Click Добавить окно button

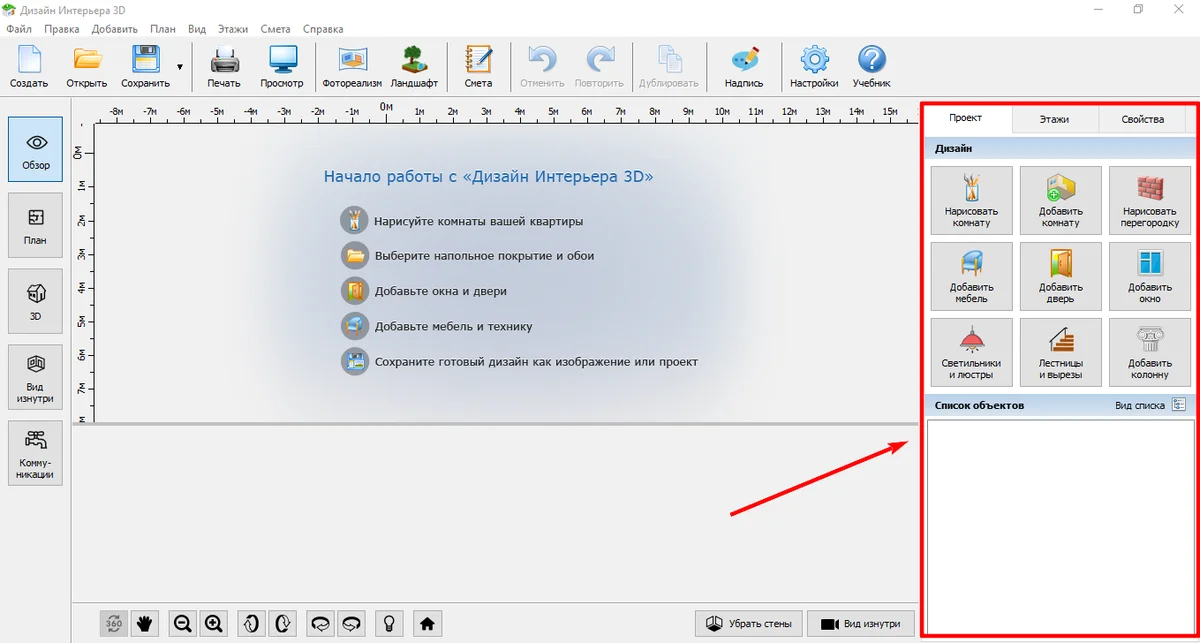pyautogui.click(x=1150, y=277)
